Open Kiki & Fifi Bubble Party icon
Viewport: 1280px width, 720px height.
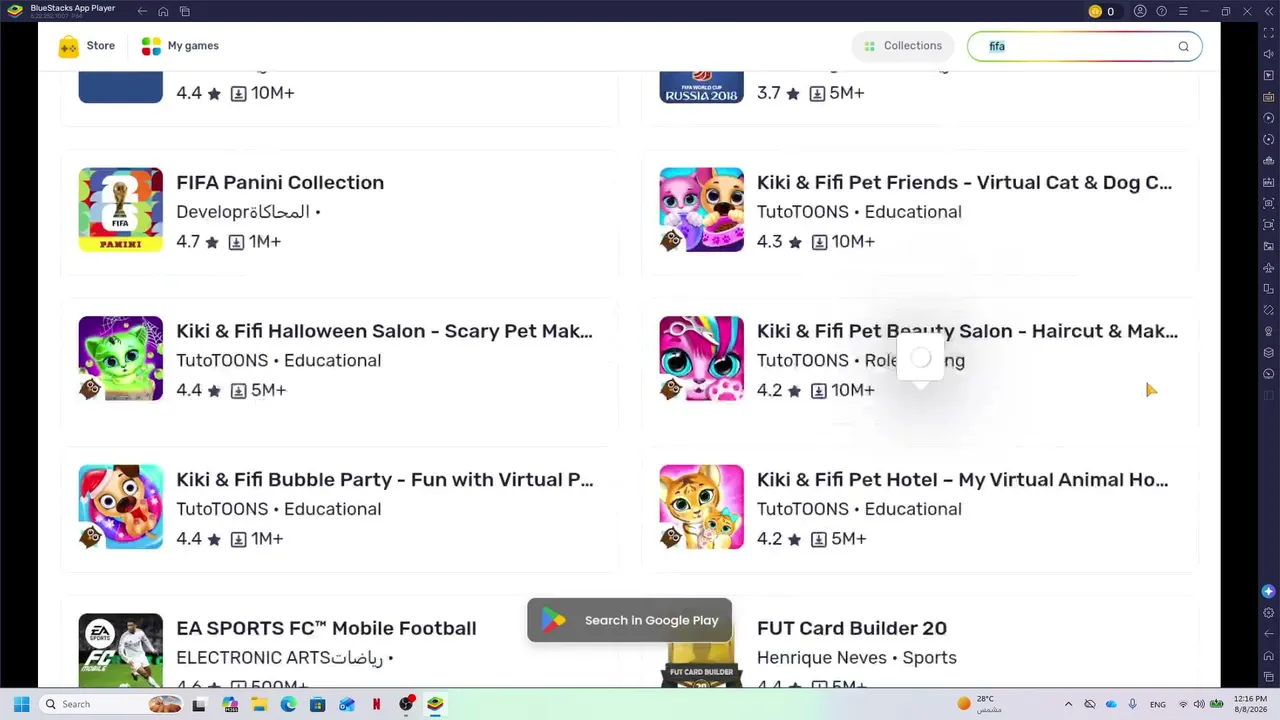tap(121, 507)
